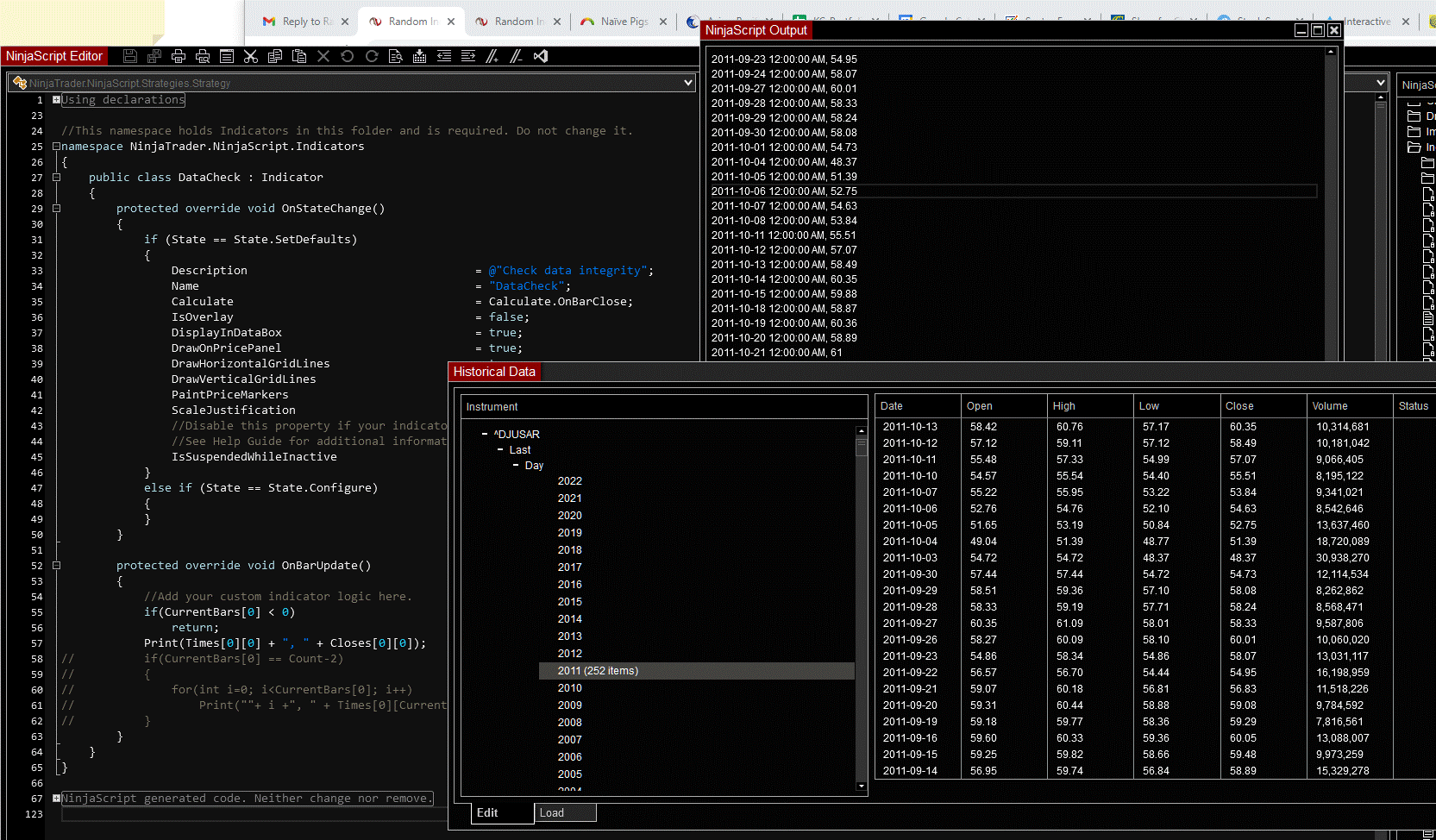This screenshot has height=840, width=1436.
Task: Click the Increase indent icon
Action: point(468,56)
